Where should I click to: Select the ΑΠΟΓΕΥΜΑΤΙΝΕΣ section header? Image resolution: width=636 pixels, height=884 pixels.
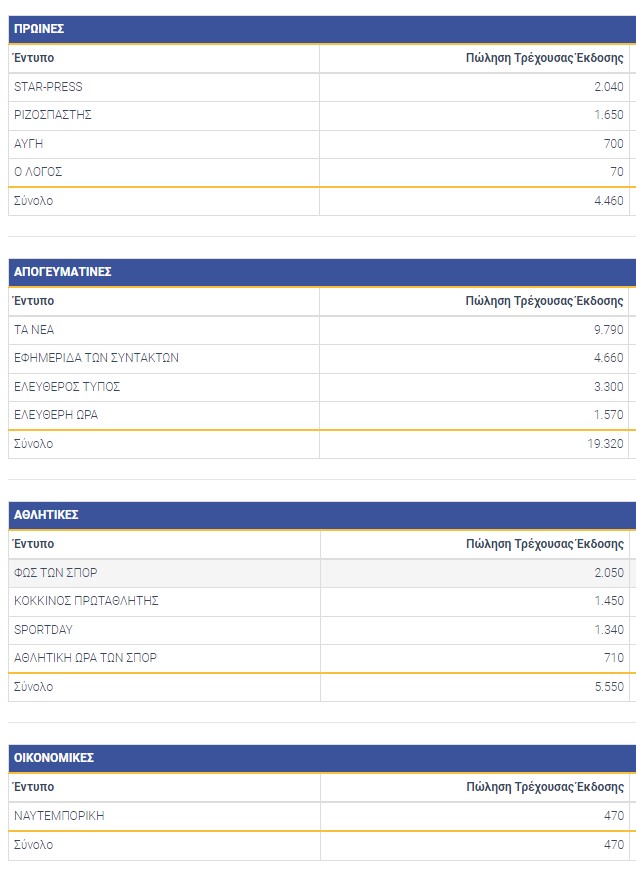click(62, 272)
